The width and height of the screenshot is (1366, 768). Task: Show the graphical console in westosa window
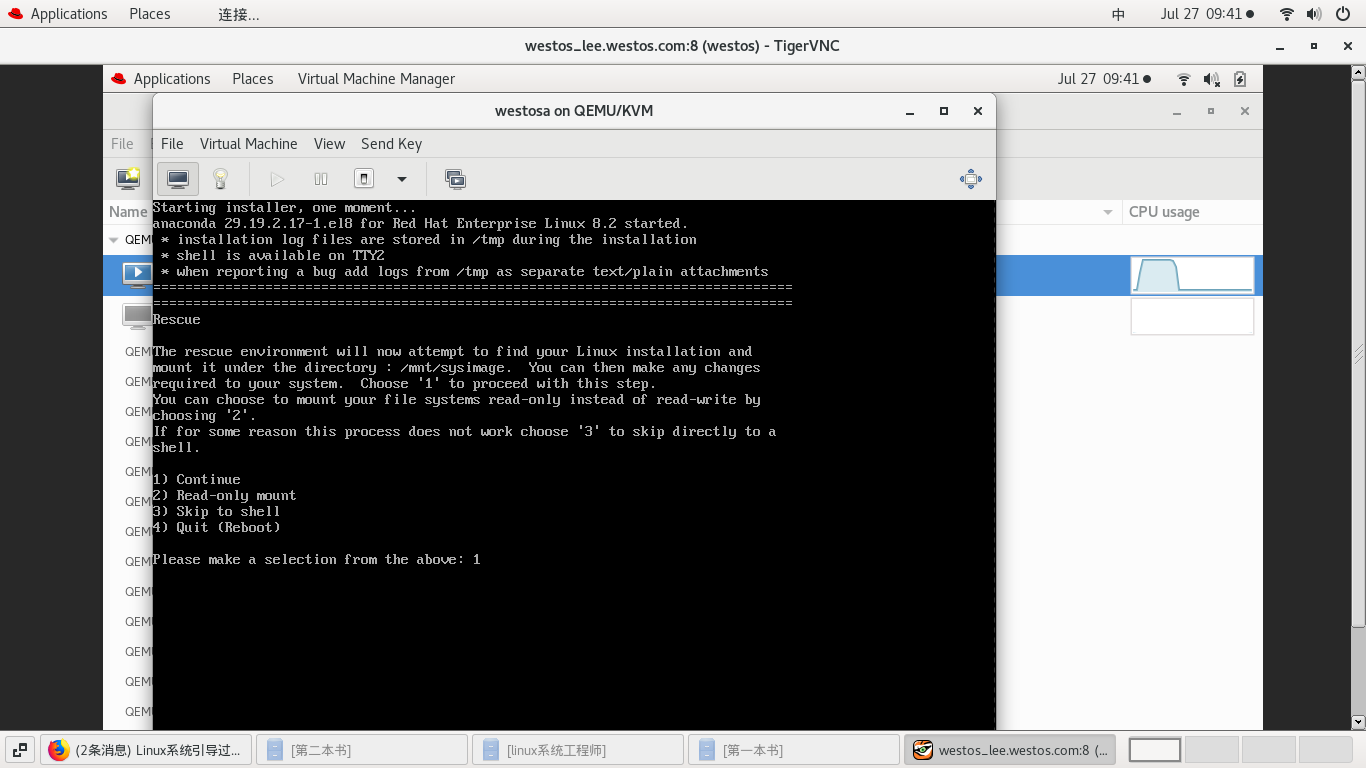pyautogui.click(x=178, y=179)
